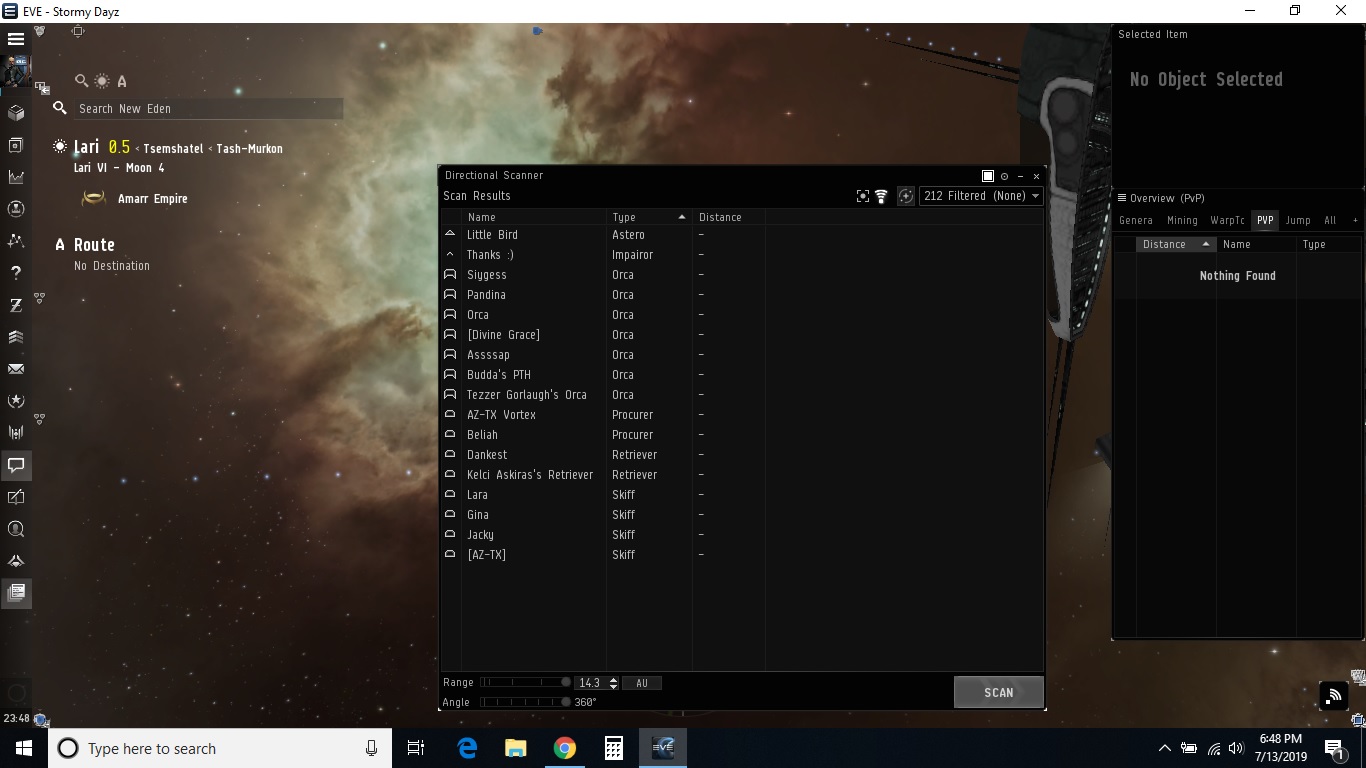Adjust the Range slider in scanner
The image size is (1366, 768).
coord(525,682)
